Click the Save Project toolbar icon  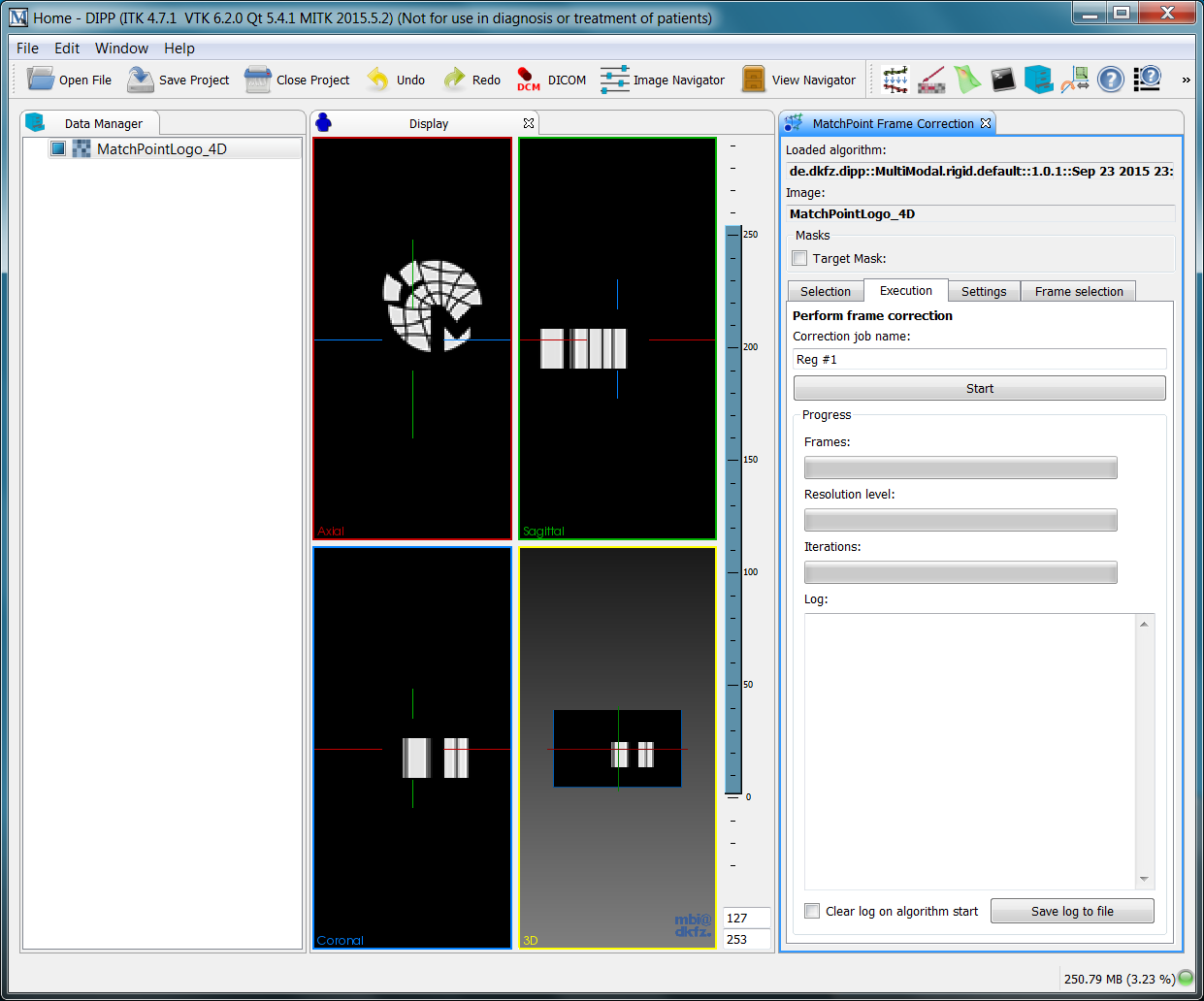pyautogui.click(x=141, y=80)
